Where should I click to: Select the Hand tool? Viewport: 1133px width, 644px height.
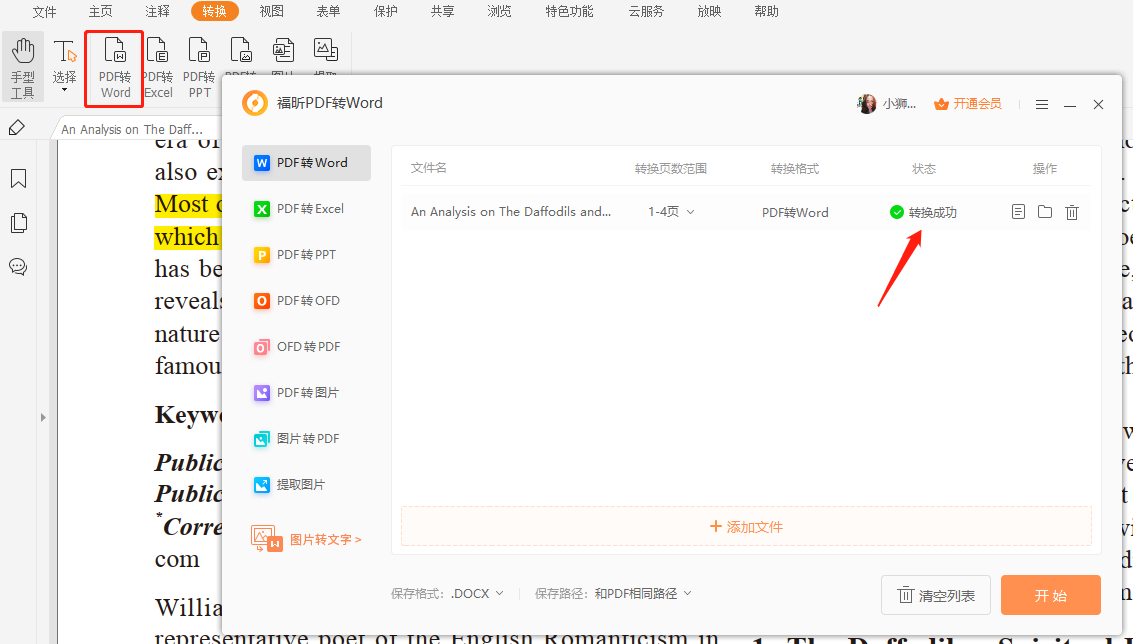[x=22, y=66]
